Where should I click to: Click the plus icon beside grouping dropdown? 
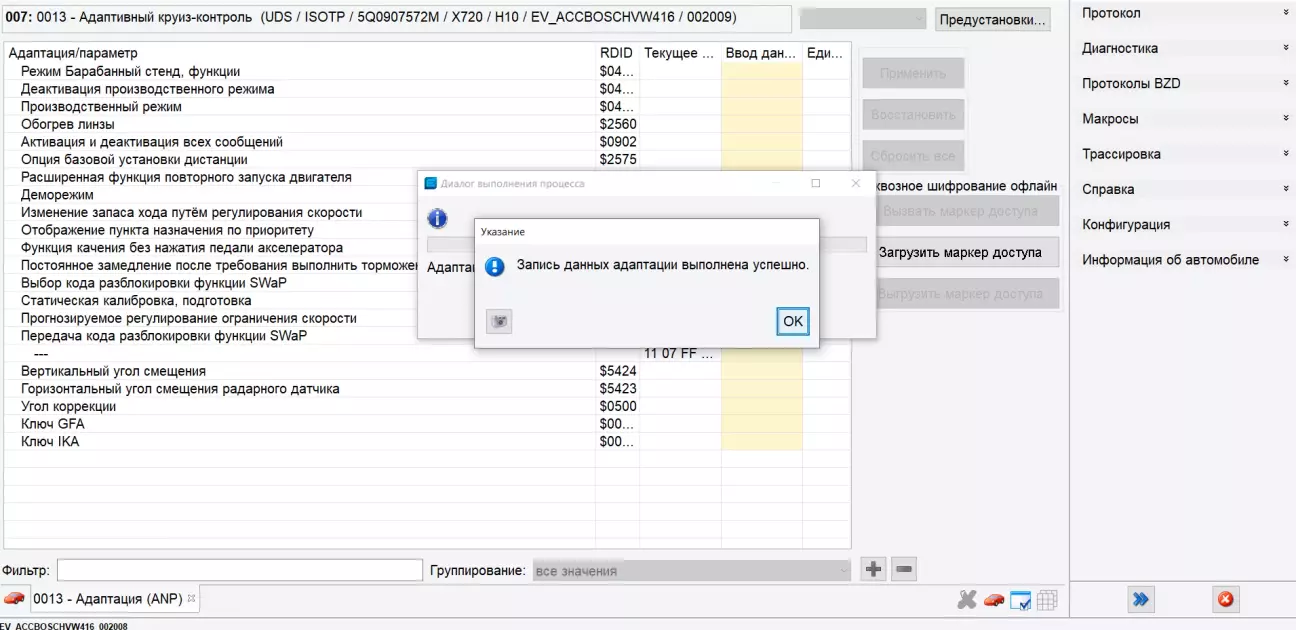pyautogui.click(x=874, y=570)
